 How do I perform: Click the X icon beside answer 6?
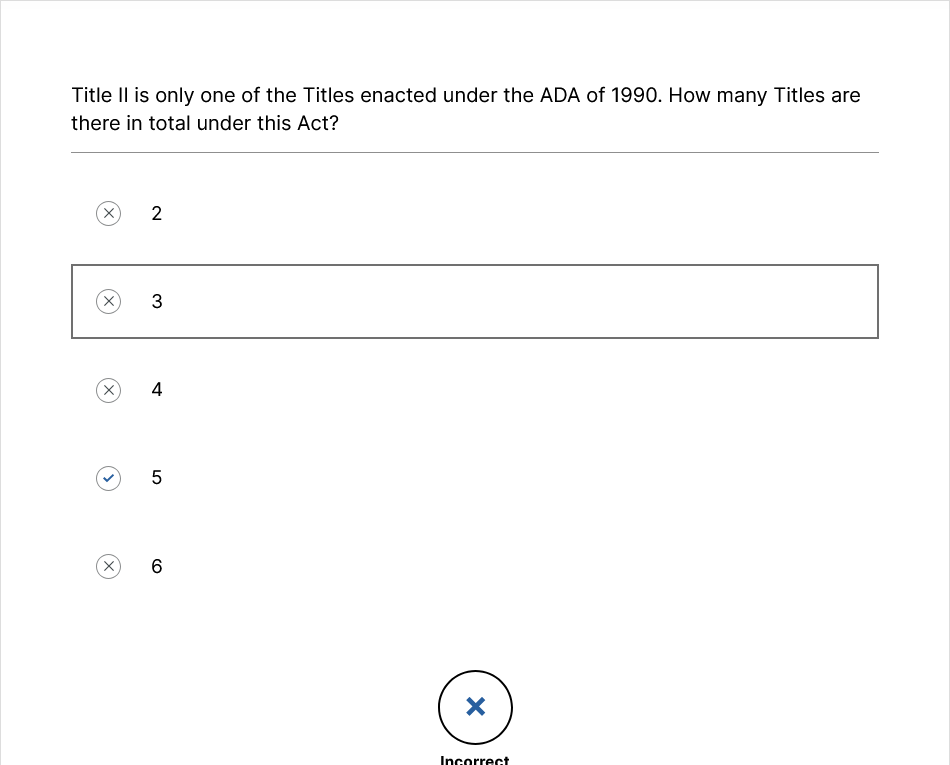click(108, 567)
